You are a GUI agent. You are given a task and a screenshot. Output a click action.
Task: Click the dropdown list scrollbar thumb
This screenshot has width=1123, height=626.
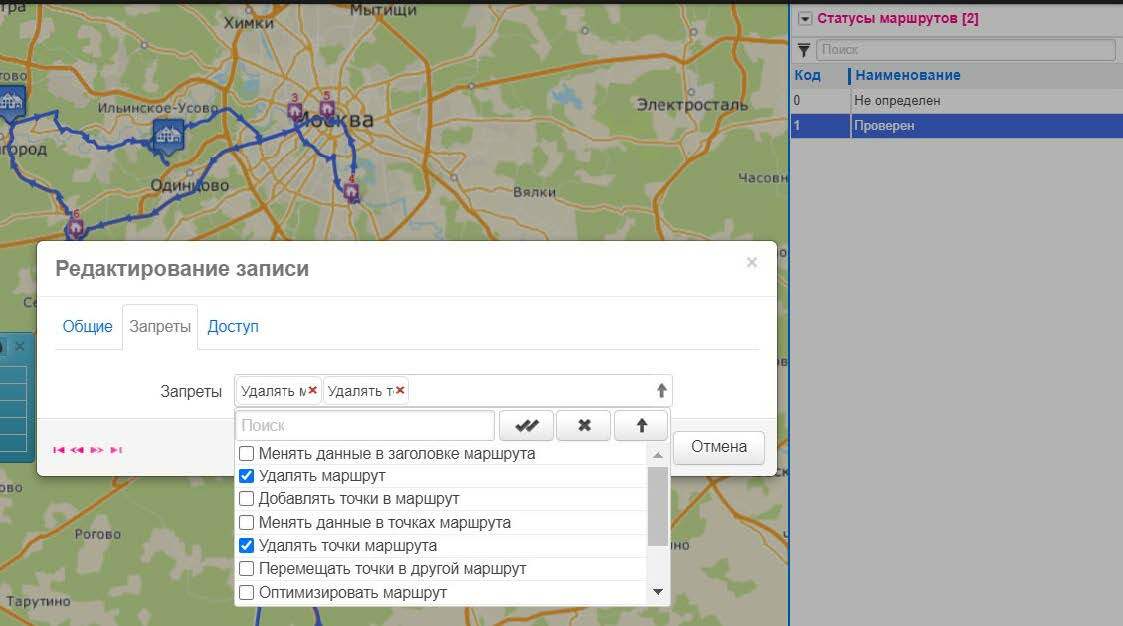pyautogui.click(x=657, y=506)
